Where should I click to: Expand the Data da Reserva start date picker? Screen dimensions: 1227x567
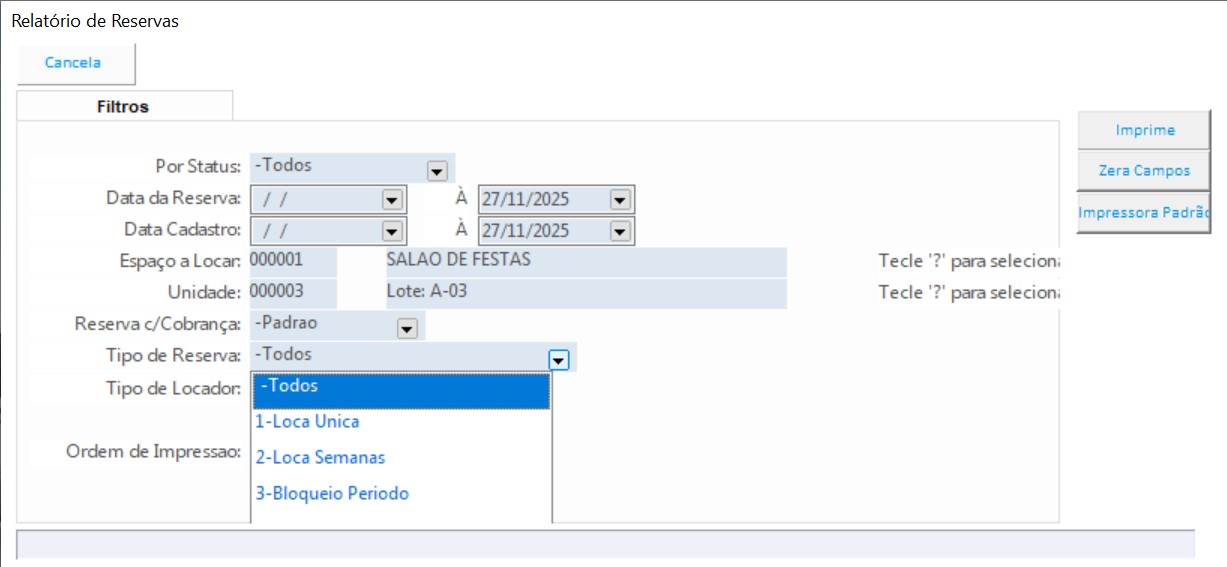coord(391,200)
